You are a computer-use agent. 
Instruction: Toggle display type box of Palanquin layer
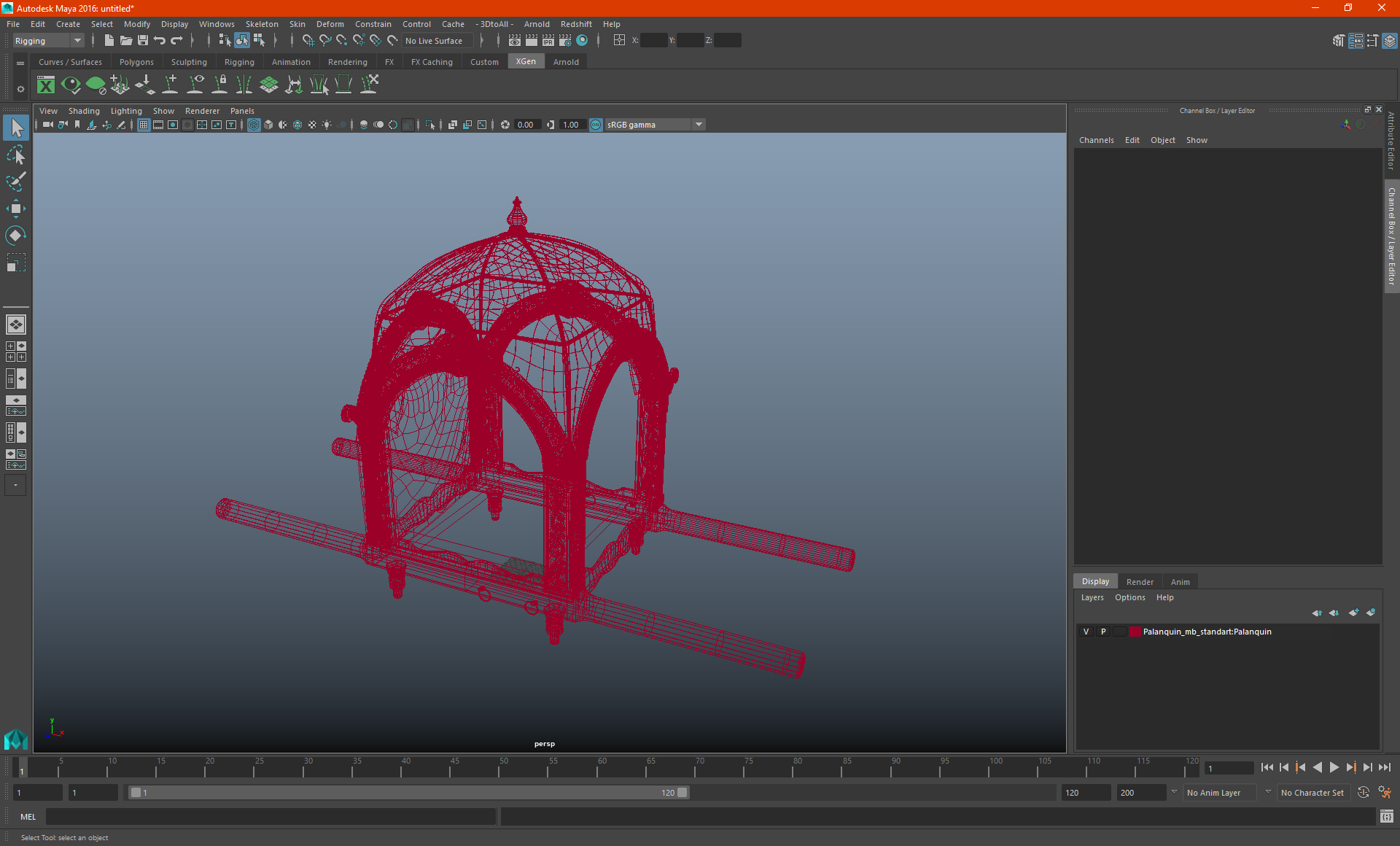click(1119, 632)
